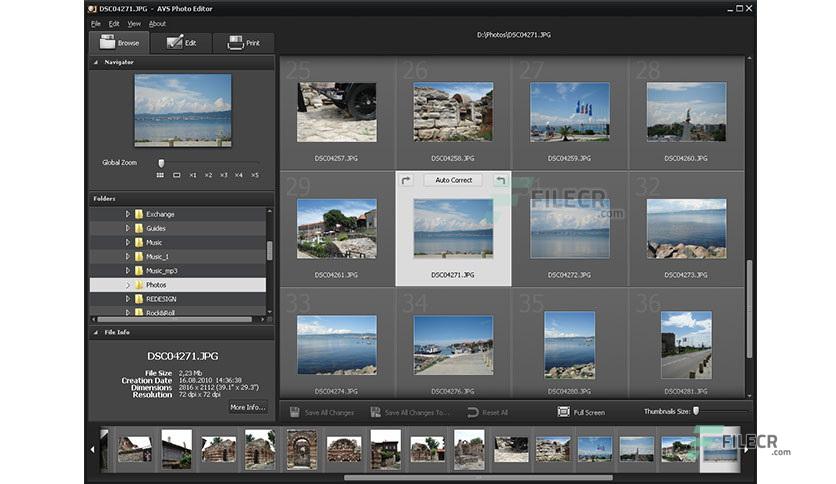Click the Save All Changes To icon
836x484 pixels.
pos(375,412)
